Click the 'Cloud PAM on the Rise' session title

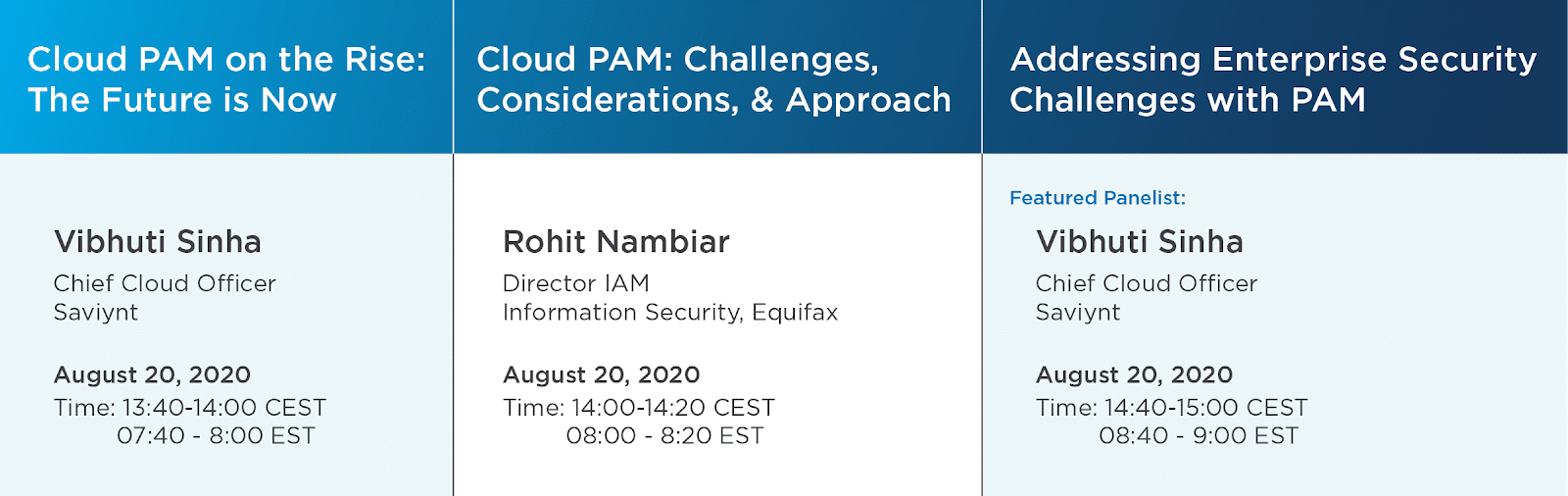tap(226, 79)
